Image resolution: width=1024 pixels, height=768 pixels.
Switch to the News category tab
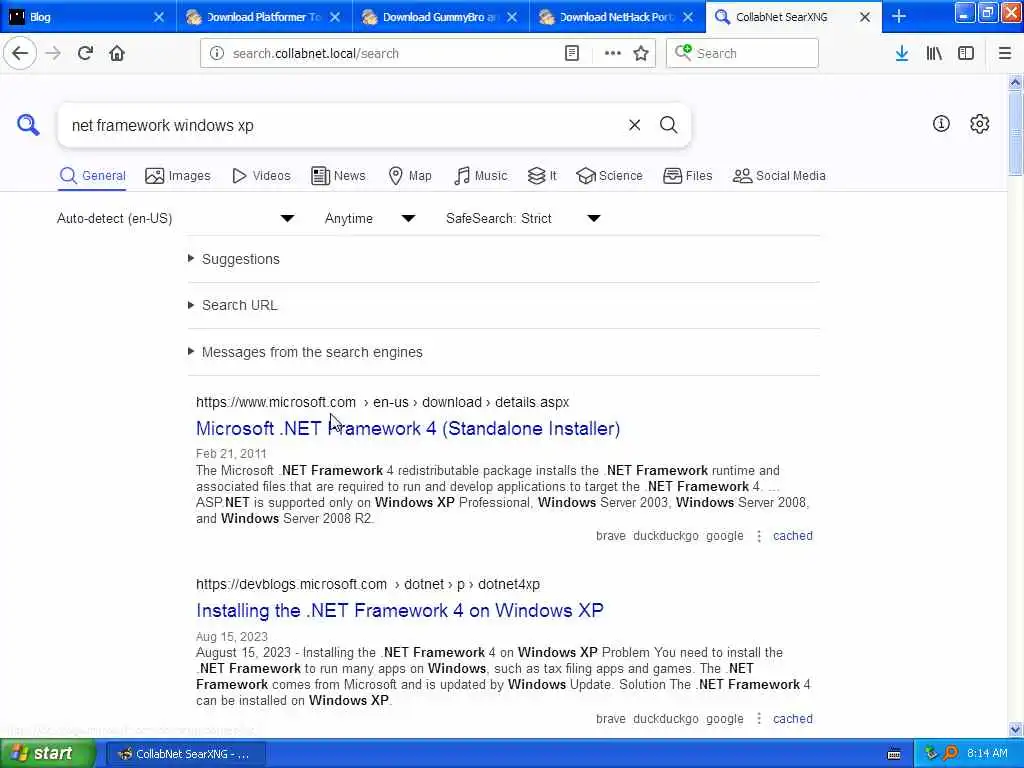click(338, 176)
